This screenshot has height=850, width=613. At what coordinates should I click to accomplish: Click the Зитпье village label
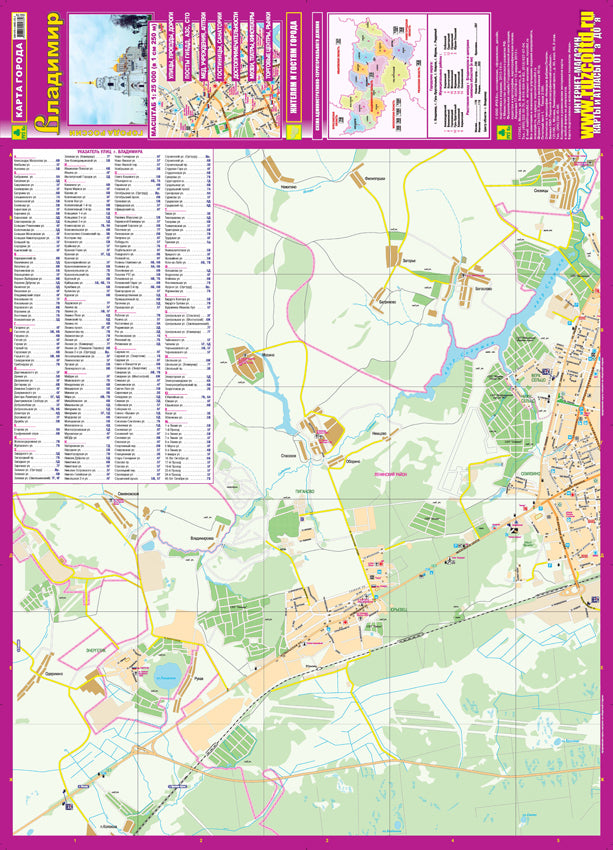[x=409, y=260]
